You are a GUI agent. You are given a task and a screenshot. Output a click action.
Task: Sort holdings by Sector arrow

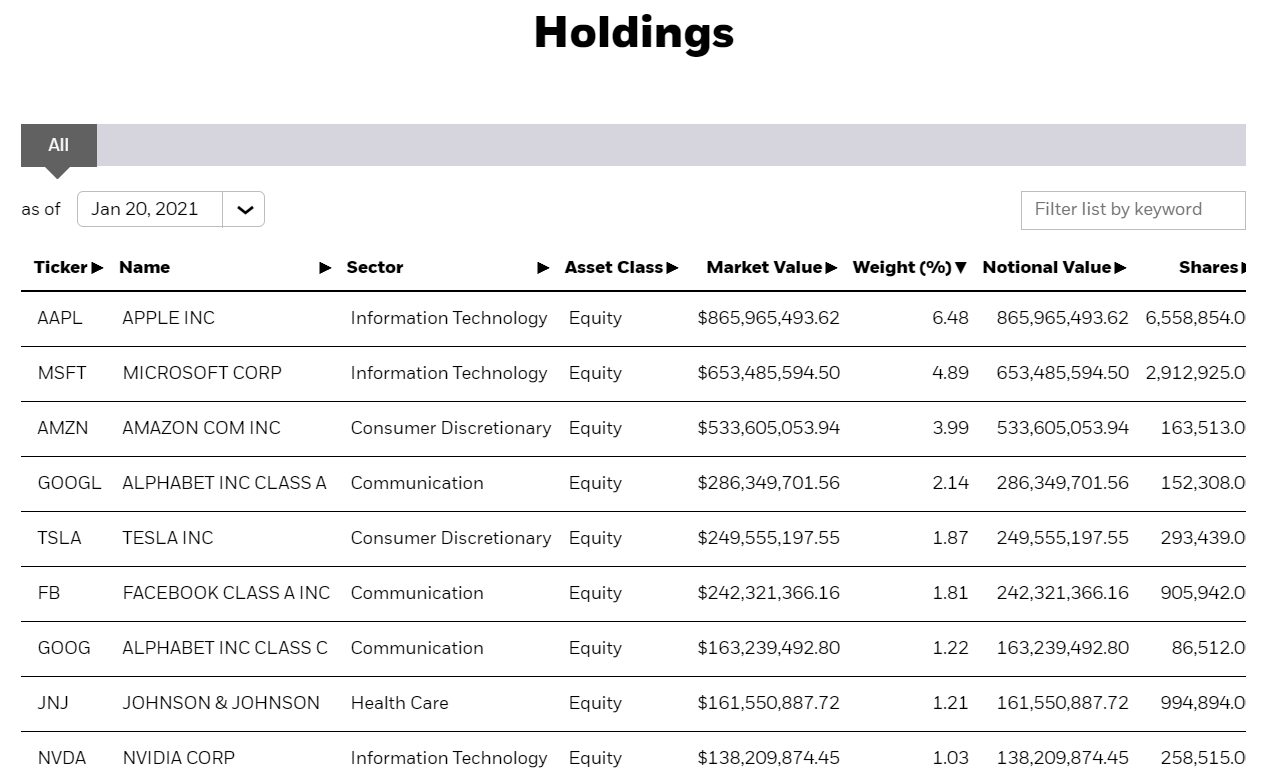pyautogui.click(x=543, y=268)
